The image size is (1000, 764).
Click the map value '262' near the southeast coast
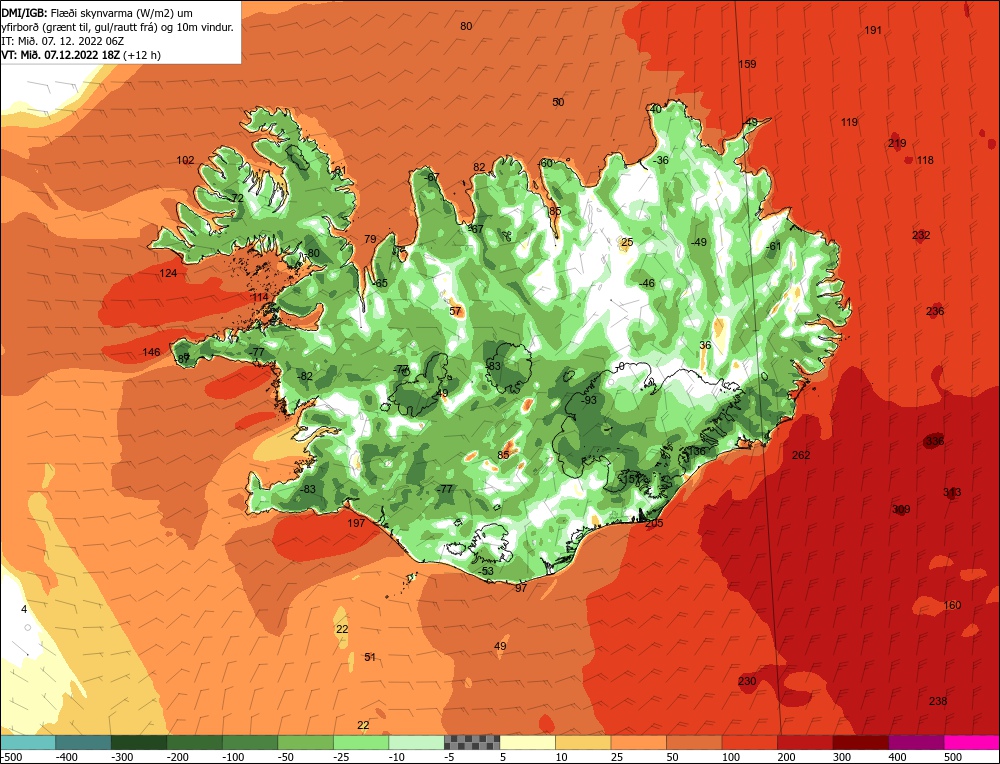click(x=801, y=455)
